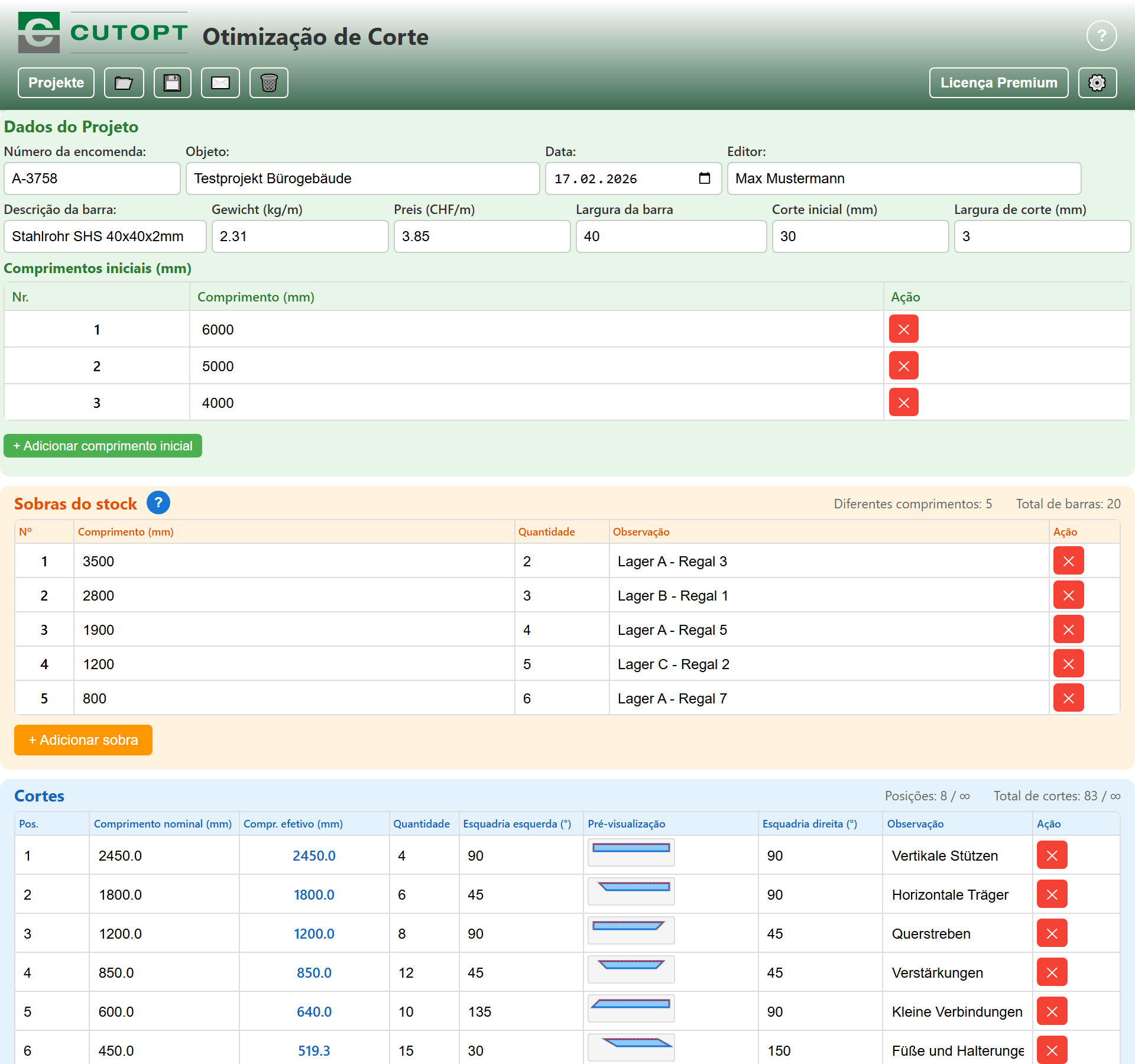Screen dimensions: 1135x1064
Task: Open project folder icon button
Action: [124, 83]
